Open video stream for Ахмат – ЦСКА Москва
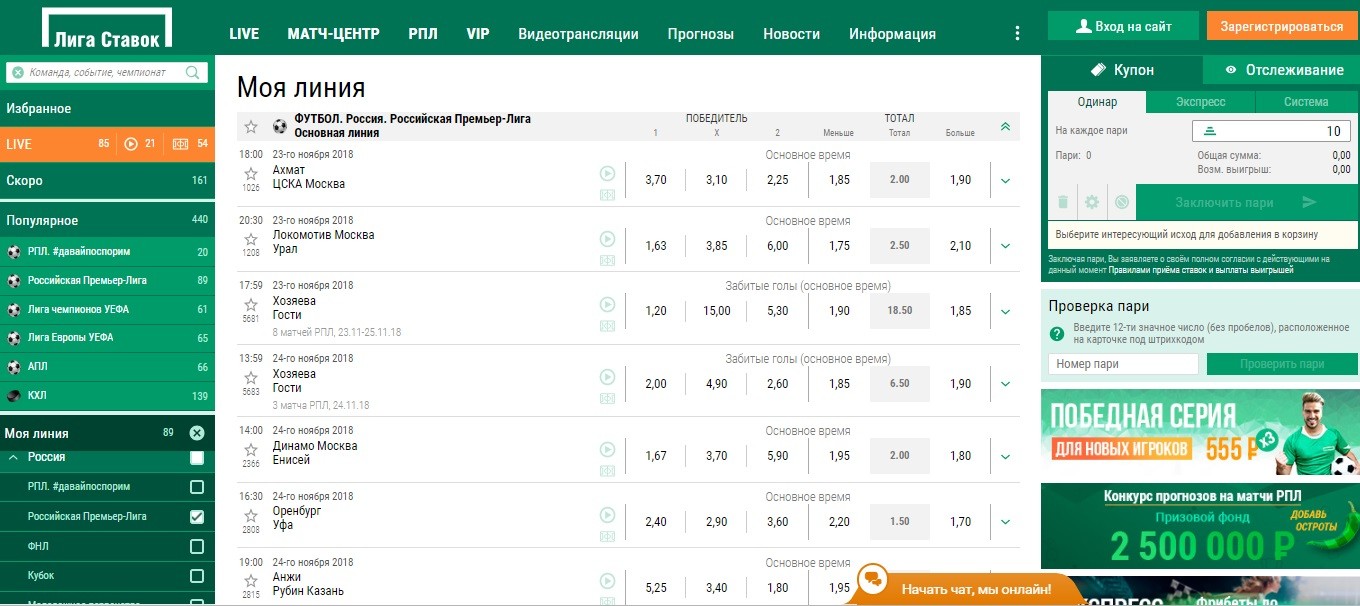The height and width of the screenshot is (606, 1360). (607, 173)
